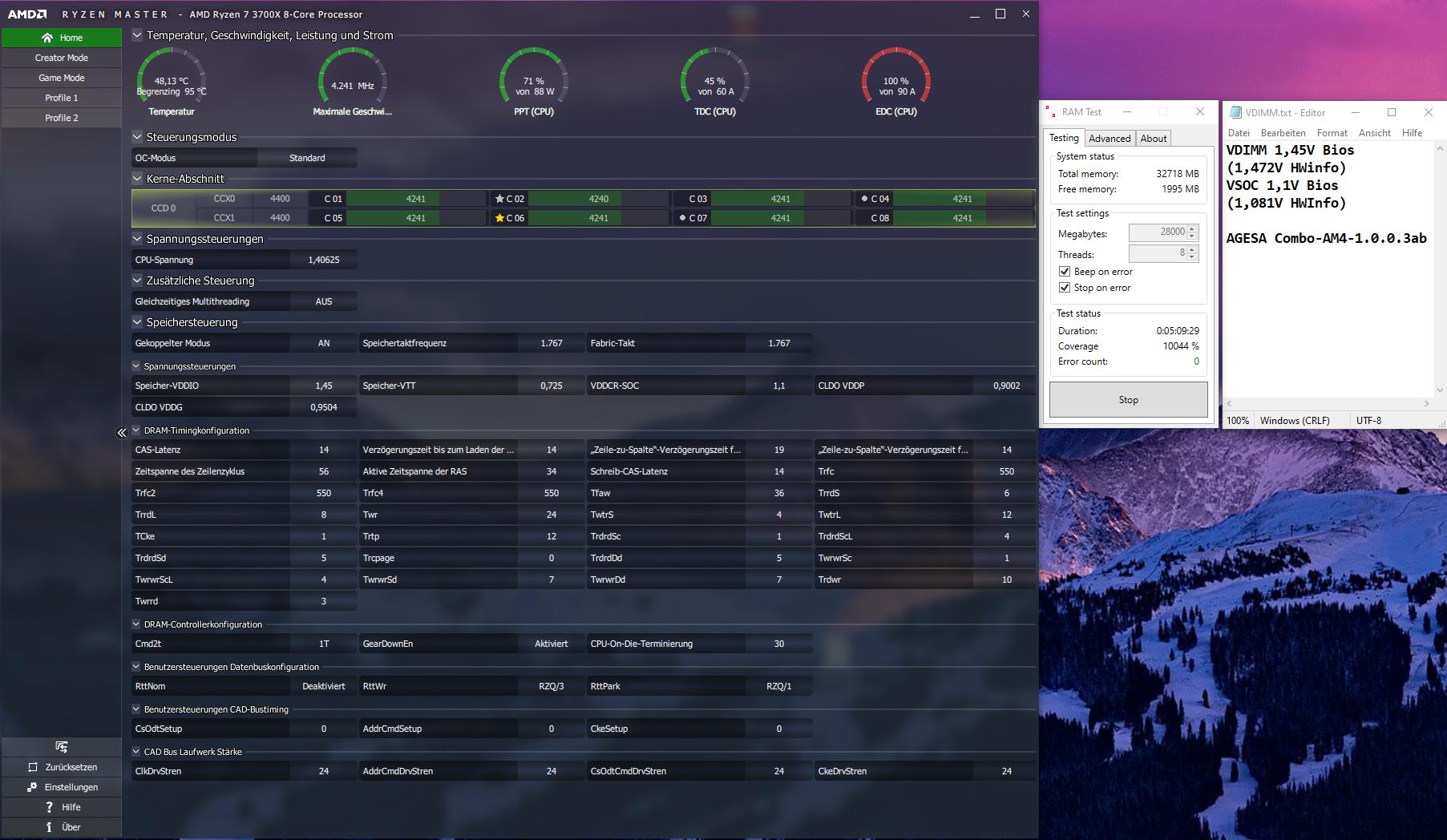This screenshot has width=1447, height=840.
Task: Open the Datei menu in Editor
Action: [x=1239, y=133]
